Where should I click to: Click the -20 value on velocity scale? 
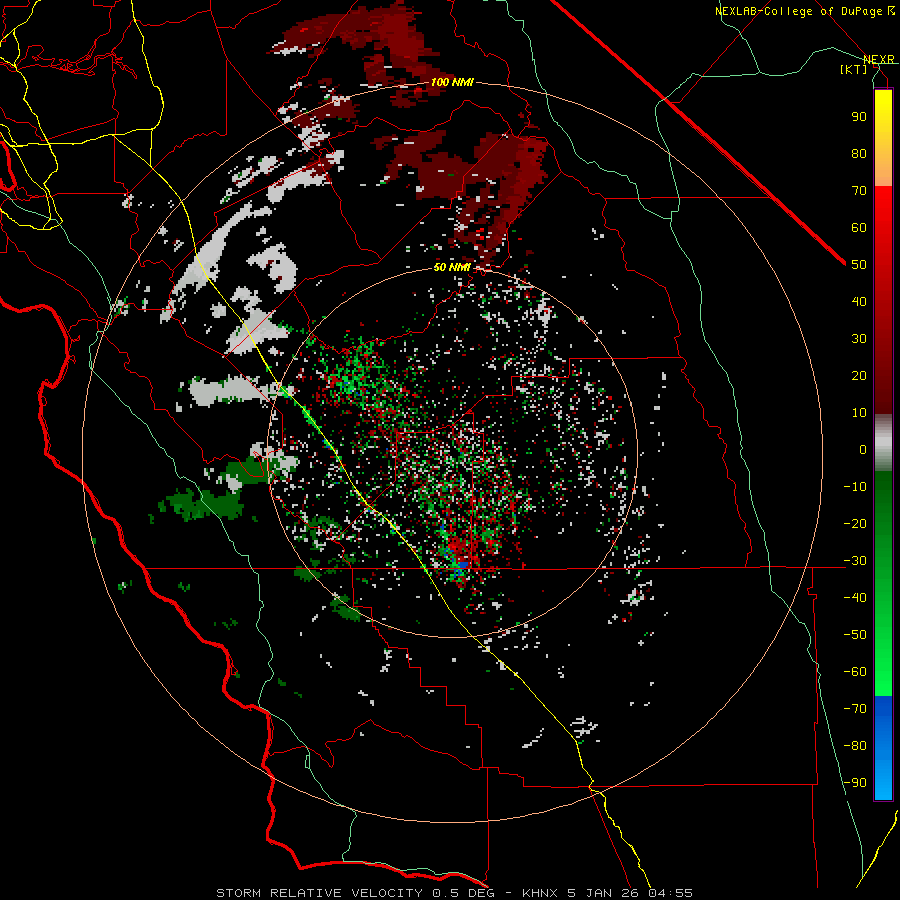(x=855, y=524)
